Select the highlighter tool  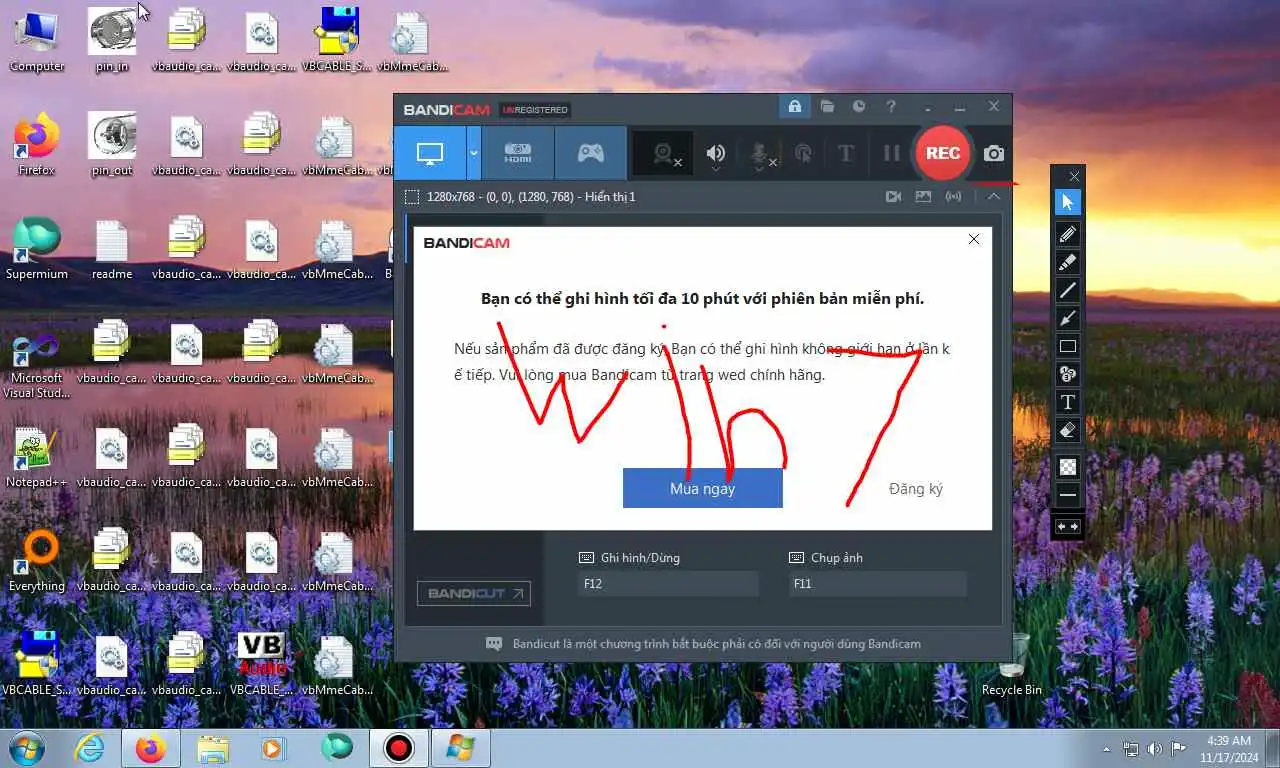pos(1067,262)
